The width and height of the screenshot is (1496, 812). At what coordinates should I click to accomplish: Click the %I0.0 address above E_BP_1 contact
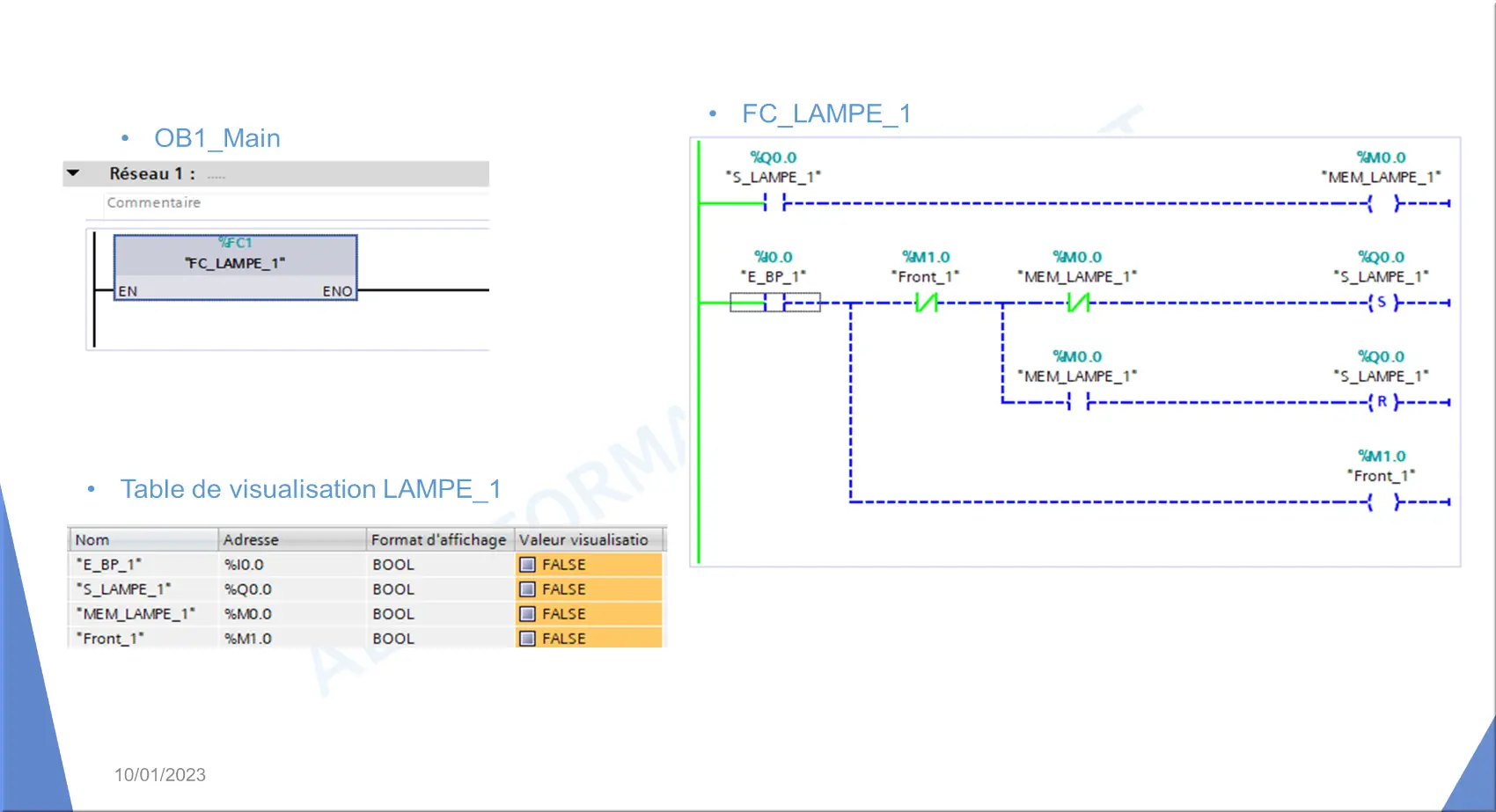774,257
